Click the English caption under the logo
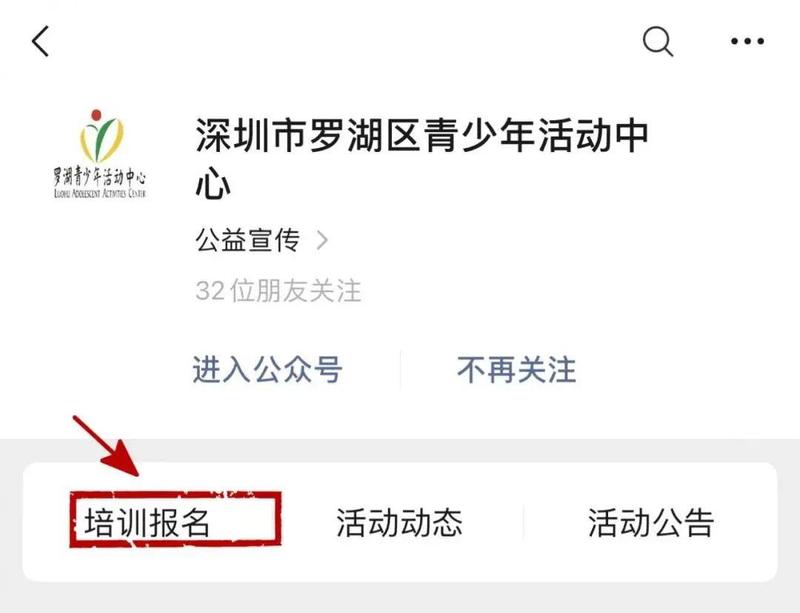 pyautogui.click(x=100, y=193)
